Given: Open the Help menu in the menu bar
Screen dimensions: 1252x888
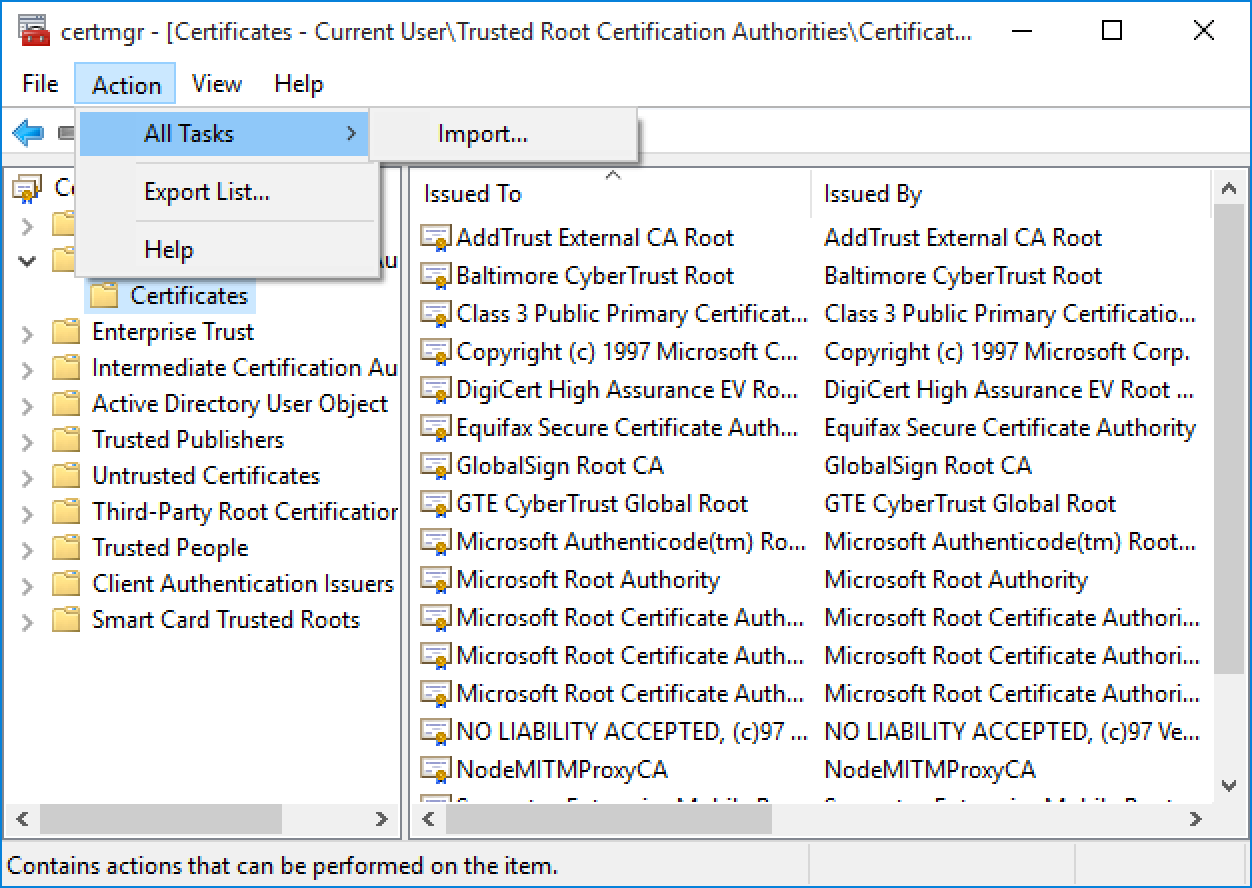Looking at the screenshot, I should 298,84.
